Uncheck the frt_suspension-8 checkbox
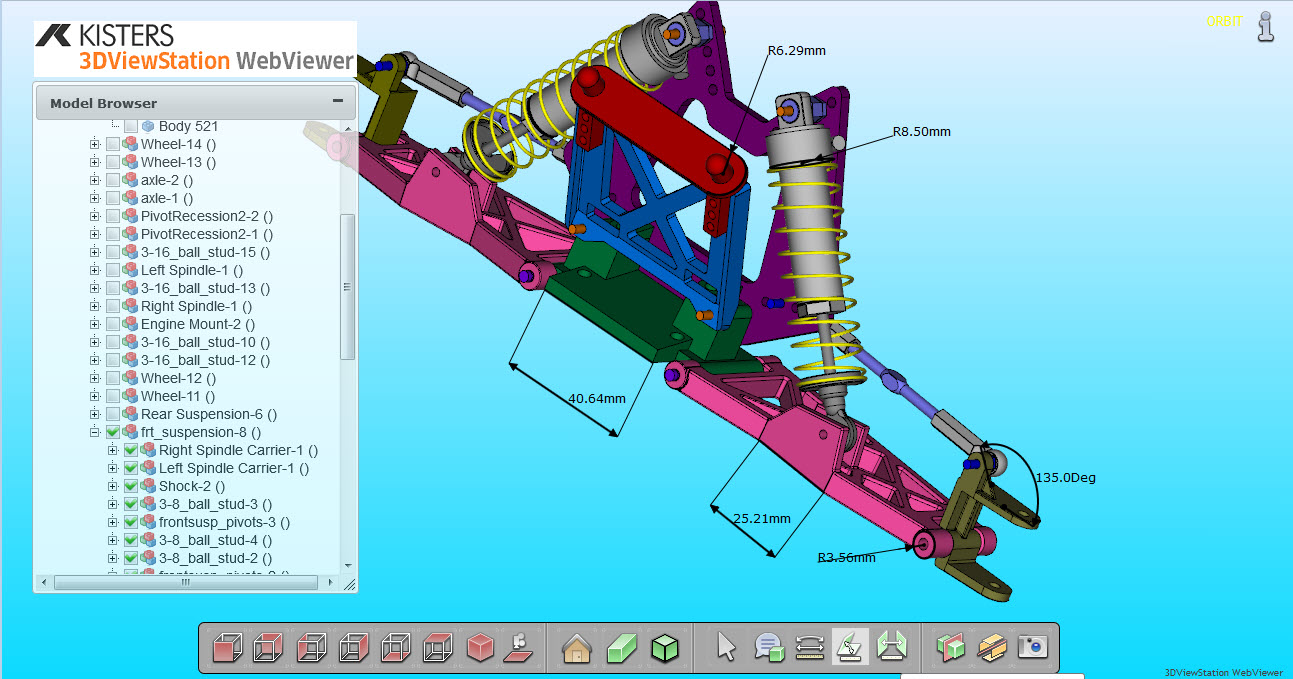 (x=112, y=432)
